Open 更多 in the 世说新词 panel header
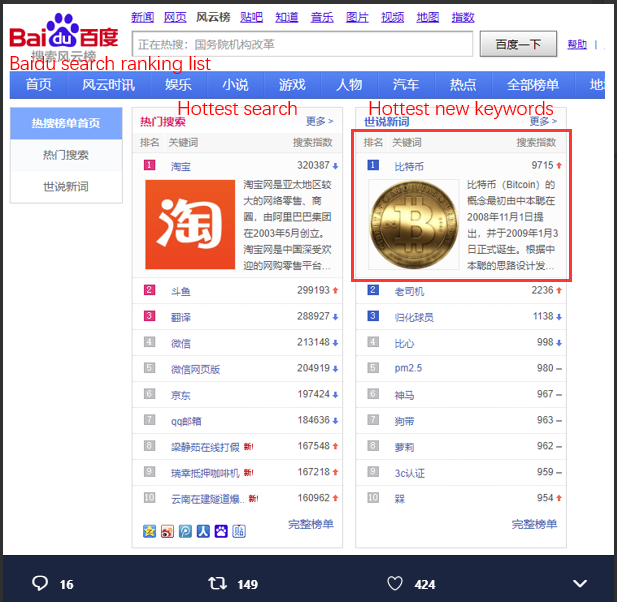 pyautogui.click(x=543, y=121)
